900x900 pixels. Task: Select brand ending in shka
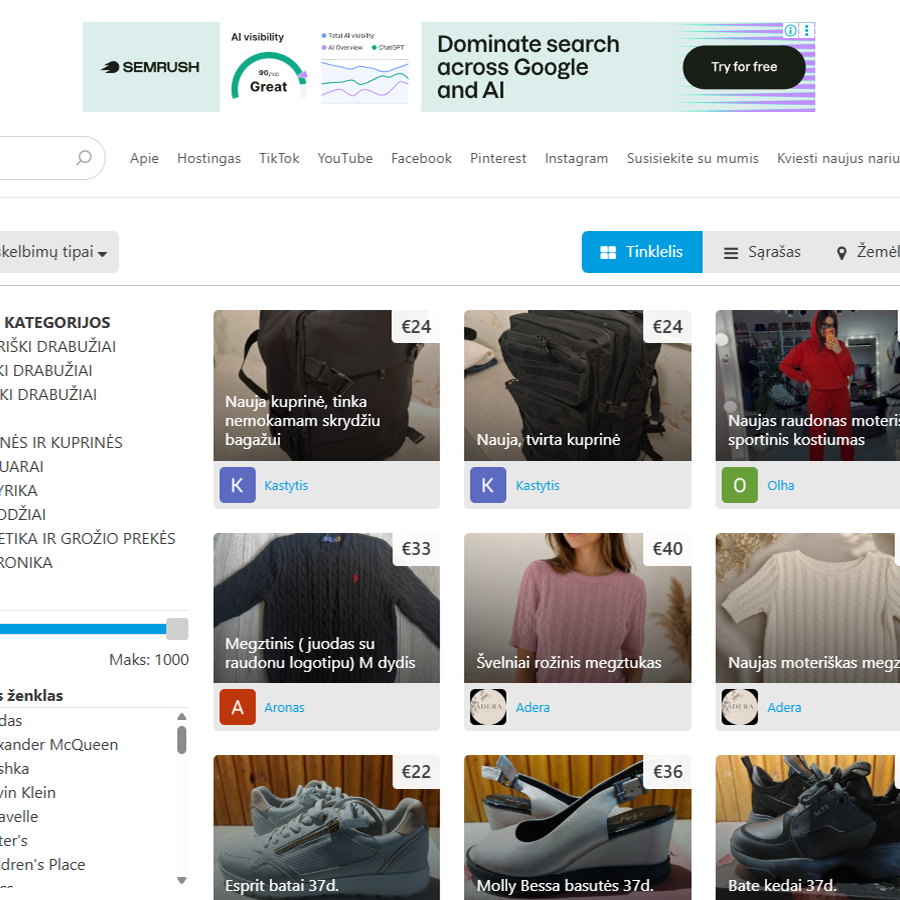pyautogui.click(x=14, y=769)
